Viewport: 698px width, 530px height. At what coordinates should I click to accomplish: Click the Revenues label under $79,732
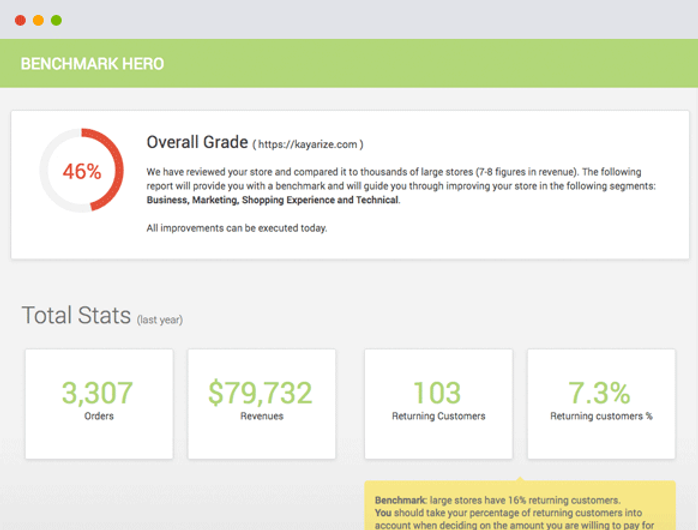262,416
